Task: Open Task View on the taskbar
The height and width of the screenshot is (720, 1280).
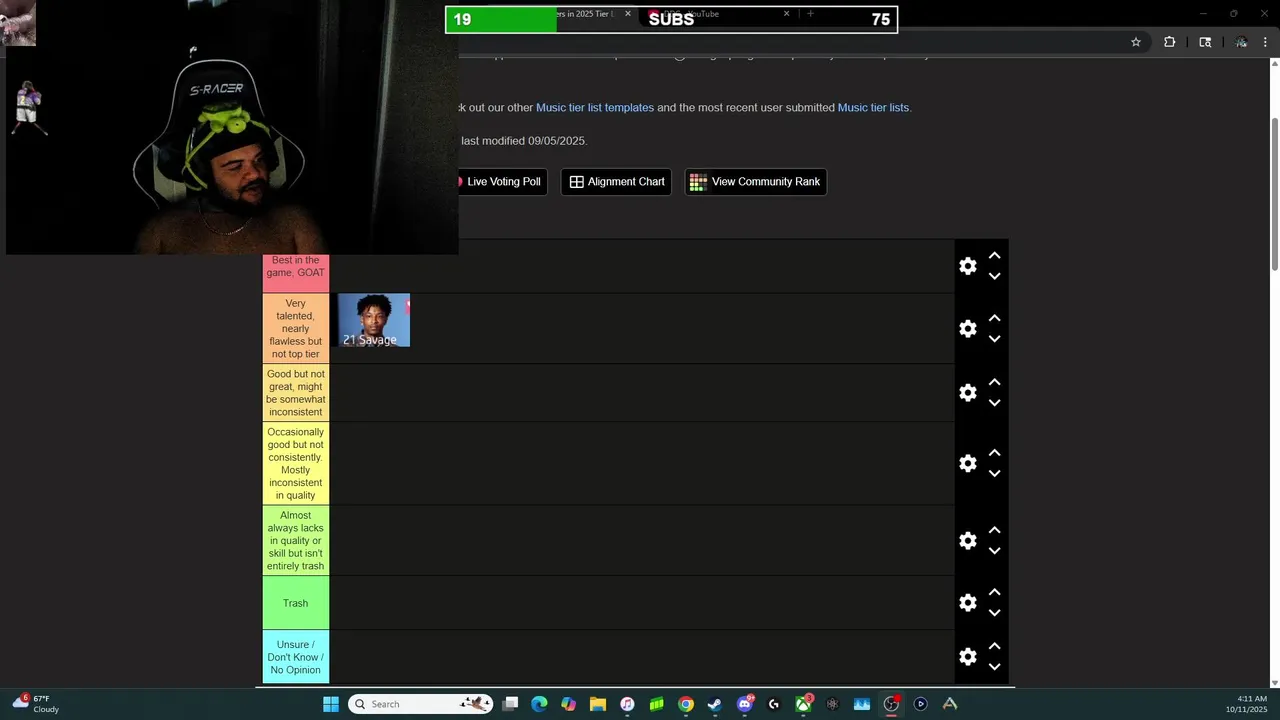Action: click(510, 704)
